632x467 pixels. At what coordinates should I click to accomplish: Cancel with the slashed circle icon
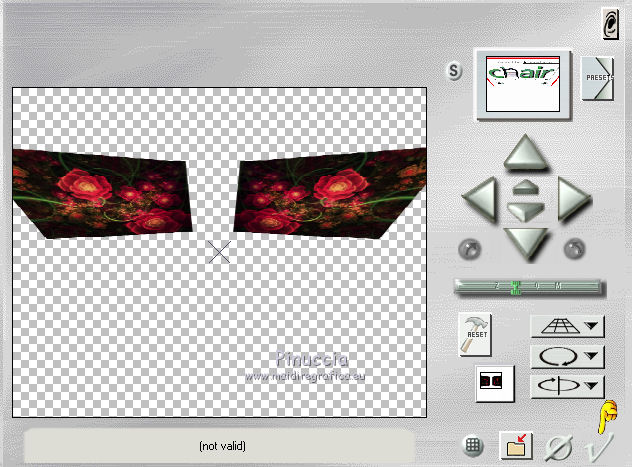pyautogui.click(x=559, y=447)
